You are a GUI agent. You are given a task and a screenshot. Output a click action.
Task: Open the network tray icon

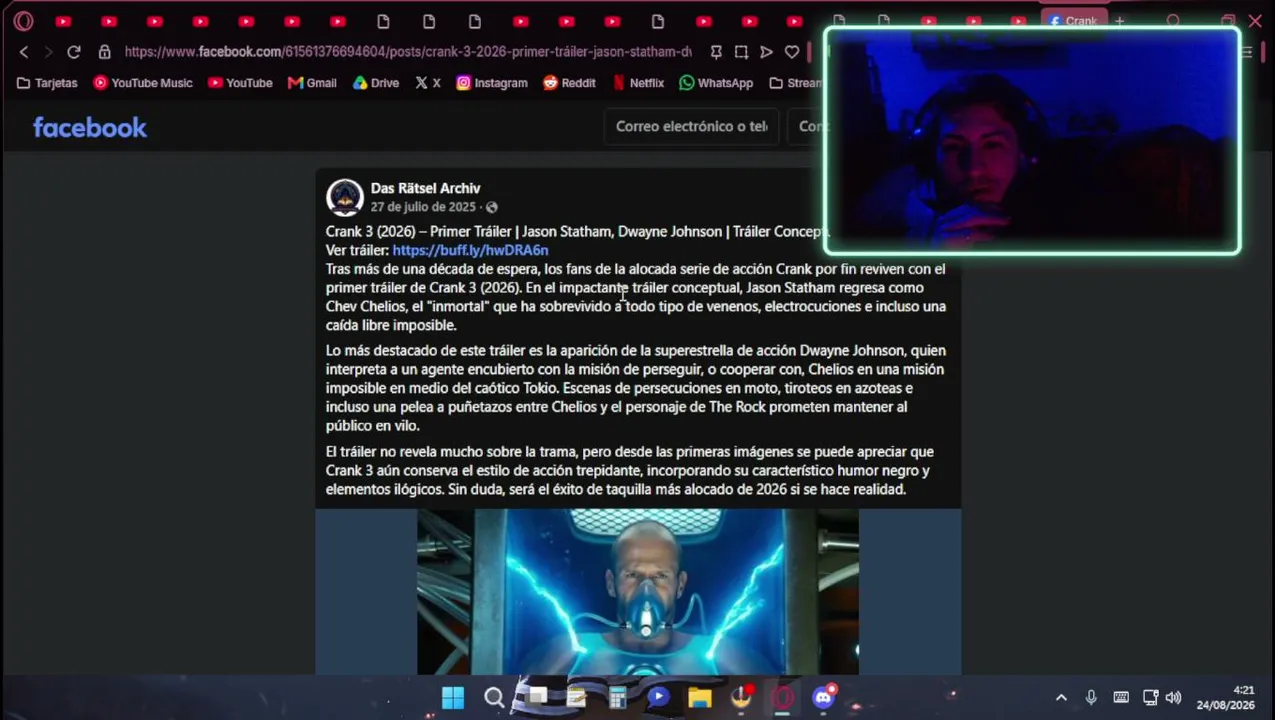click(1150, 697)
